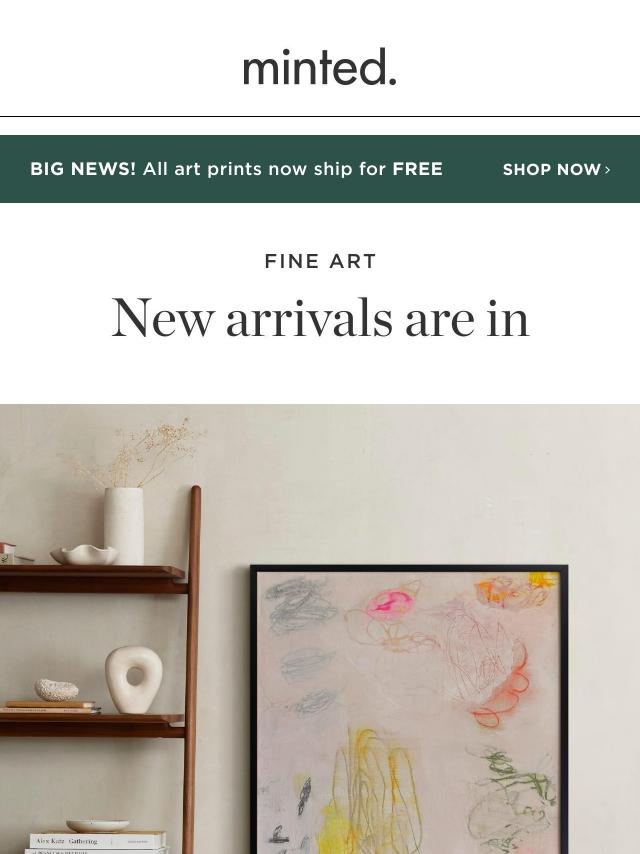Click the Alex Katz Gathering book

coord(98,840)
